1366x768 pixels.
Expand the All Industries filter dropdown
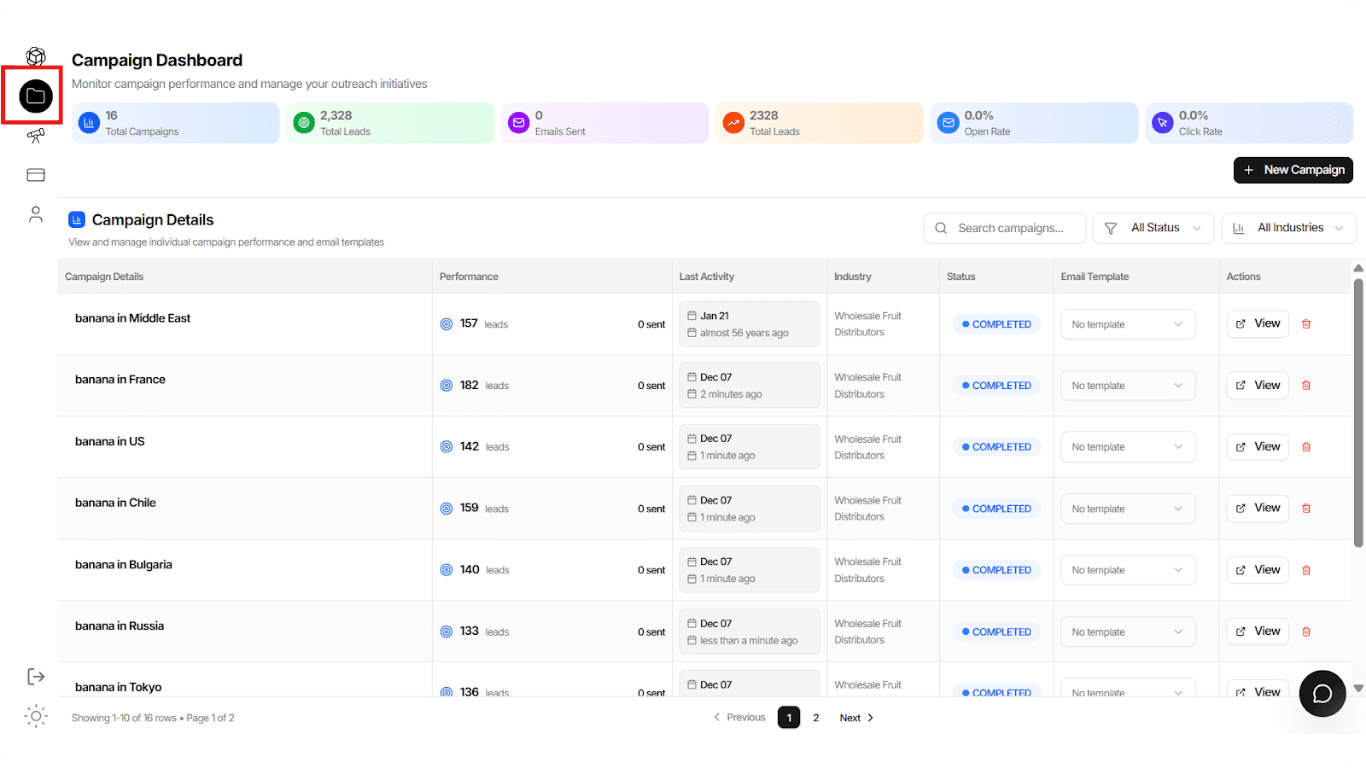pyautogui.click(x=1288, y=228)
